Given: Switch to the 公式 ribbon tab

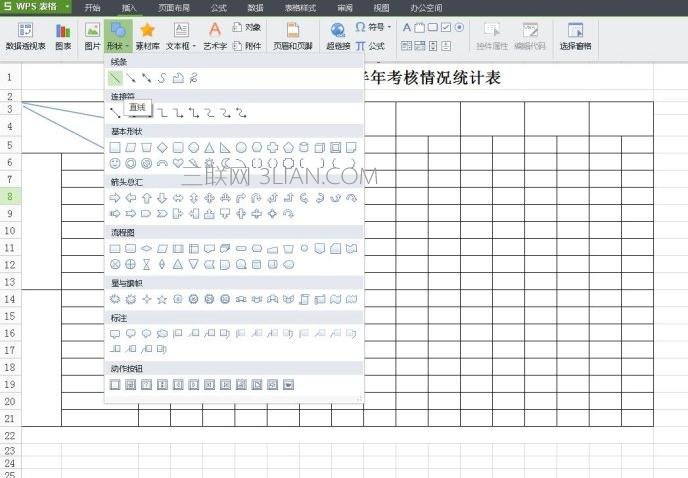Looking at the screenshot, I should [219, 7].
